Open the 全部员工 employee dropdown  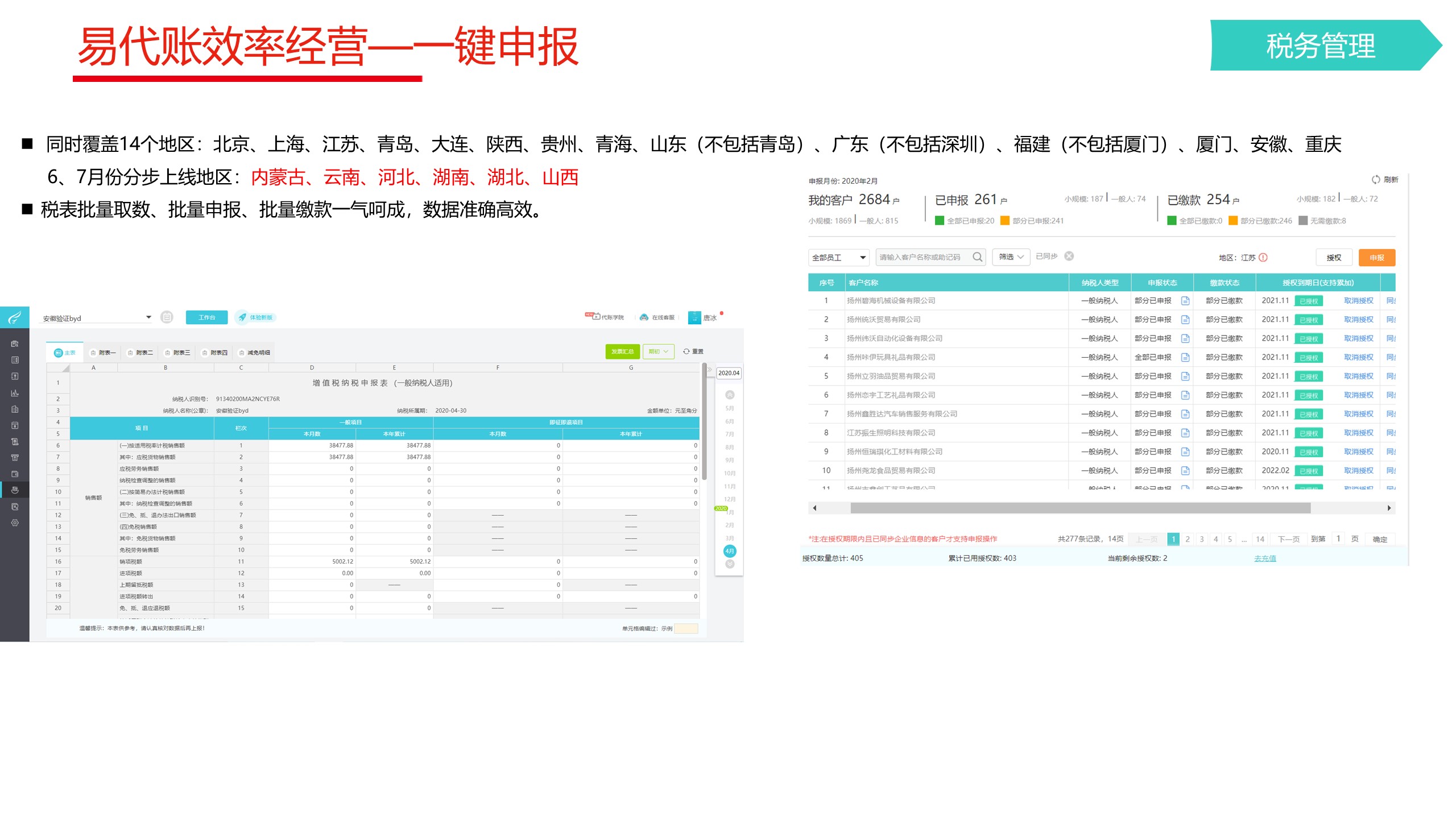tap(839, 258)
